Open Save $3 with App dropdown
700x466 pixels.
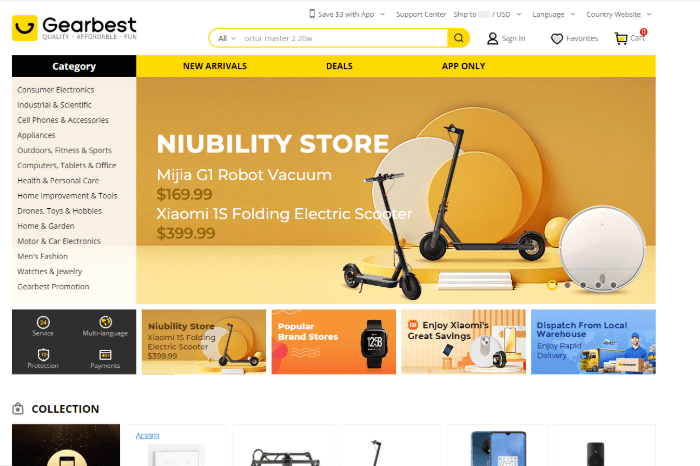(347, 14)
